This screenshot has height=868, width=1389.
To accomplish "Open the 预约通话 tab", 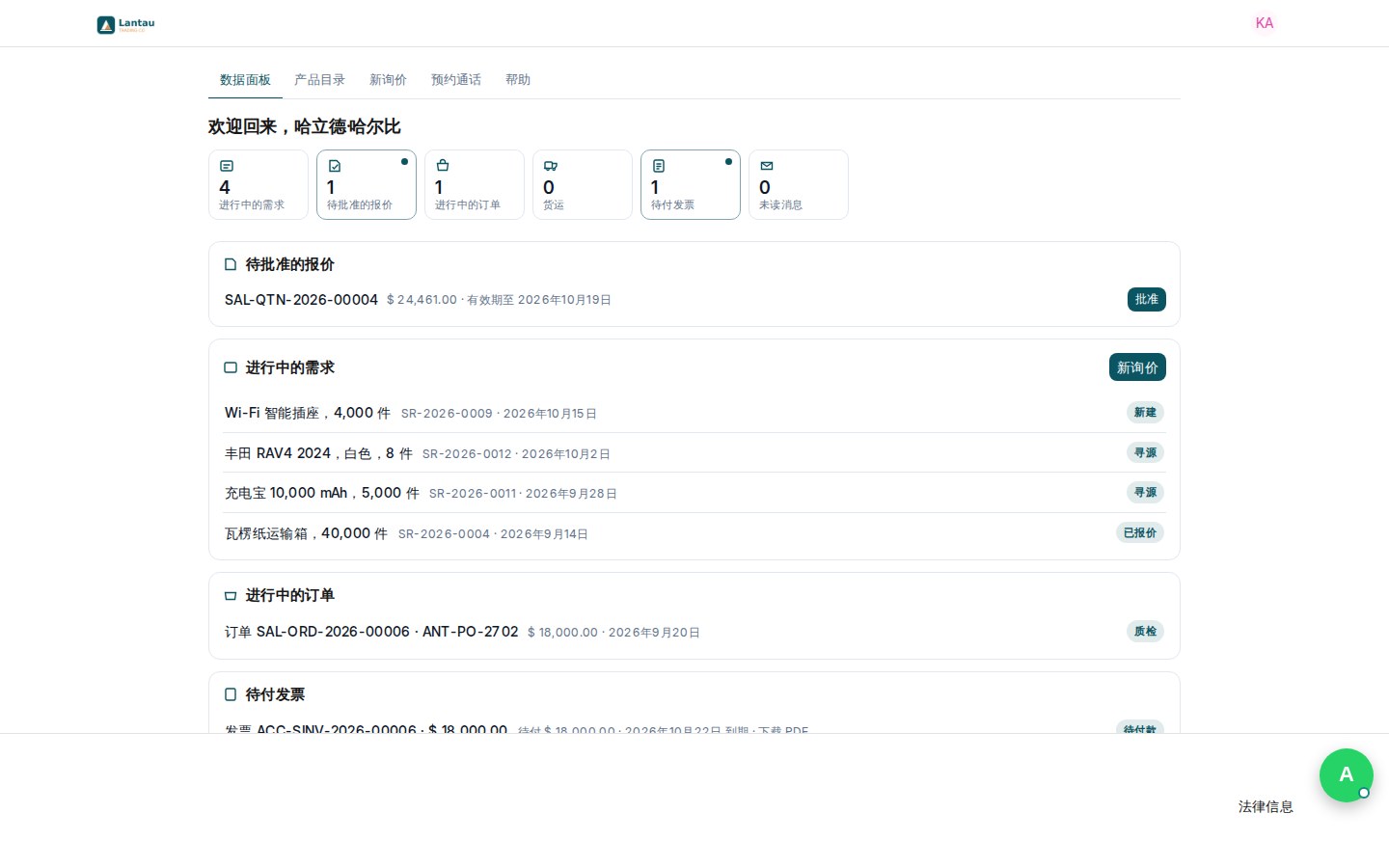I will (x=456, y=80).
